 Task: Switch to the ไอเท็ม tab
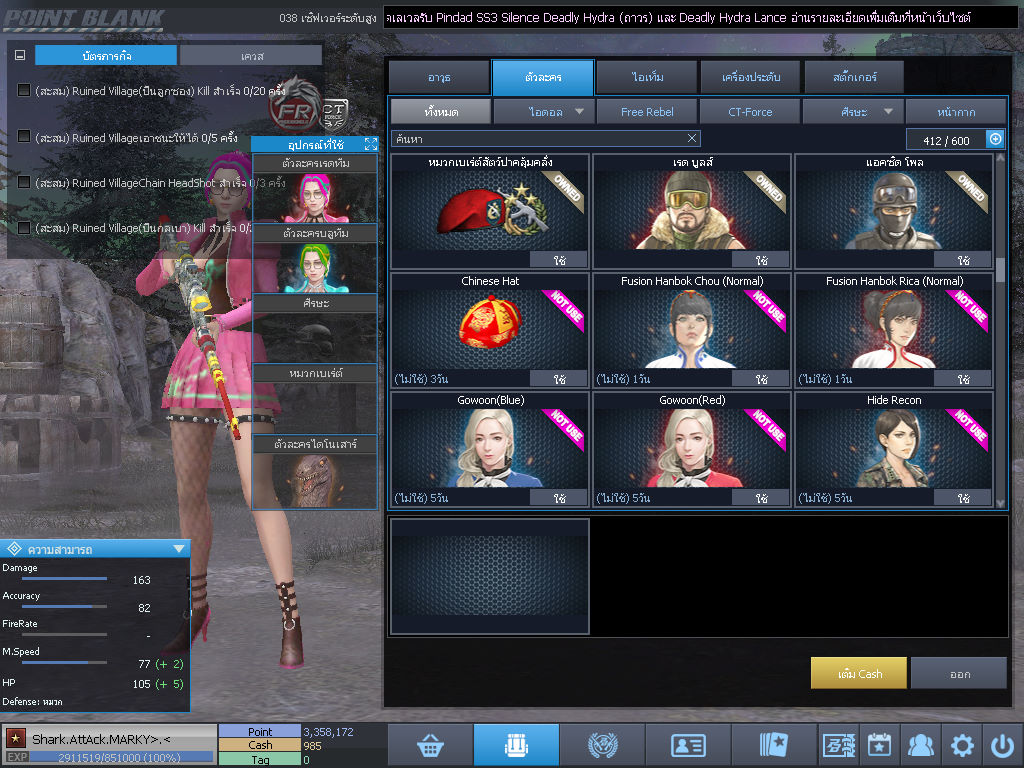(647, 77)
